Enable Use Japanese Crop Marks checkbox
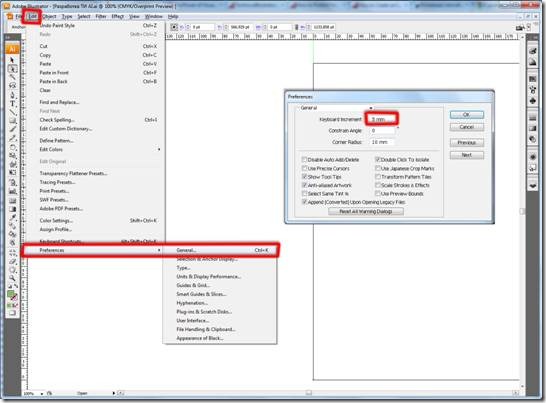Screen dimensions: 546x403 click(x=377, y=168)
